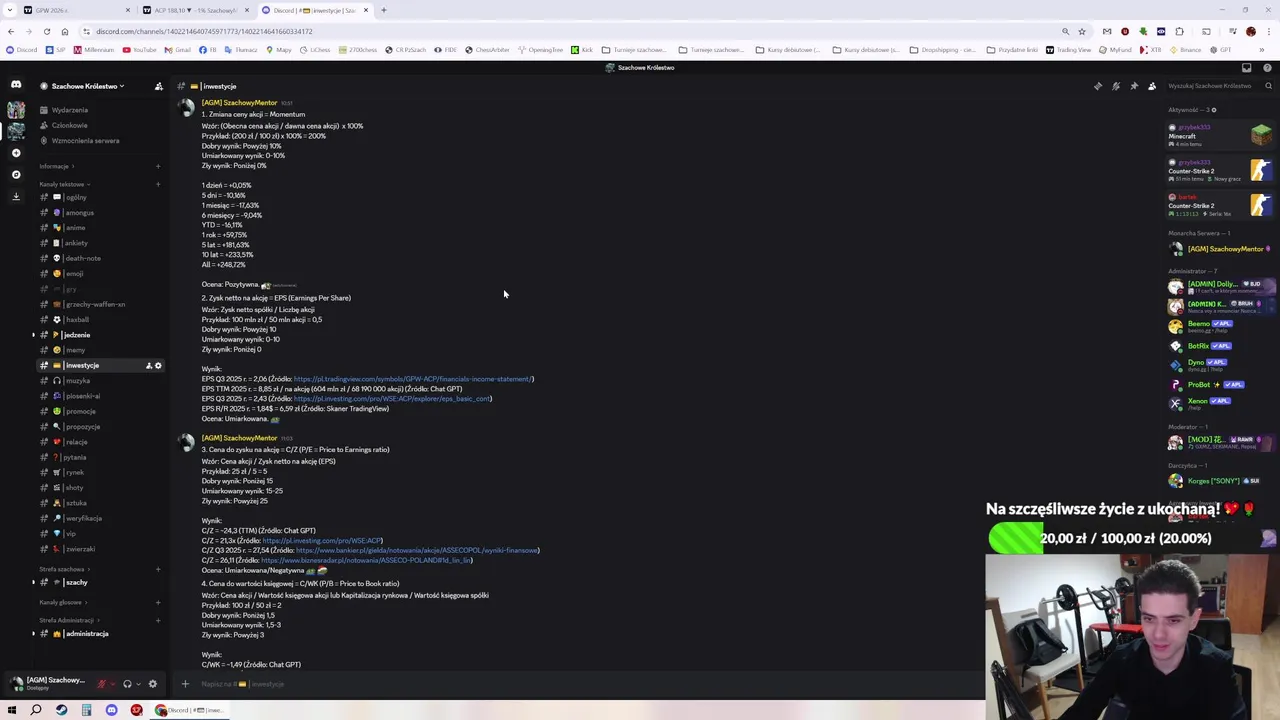Screen dimensions: 1280x720
Task: Open Wydarzenia in the sidebar
Action: coord(70,110)
